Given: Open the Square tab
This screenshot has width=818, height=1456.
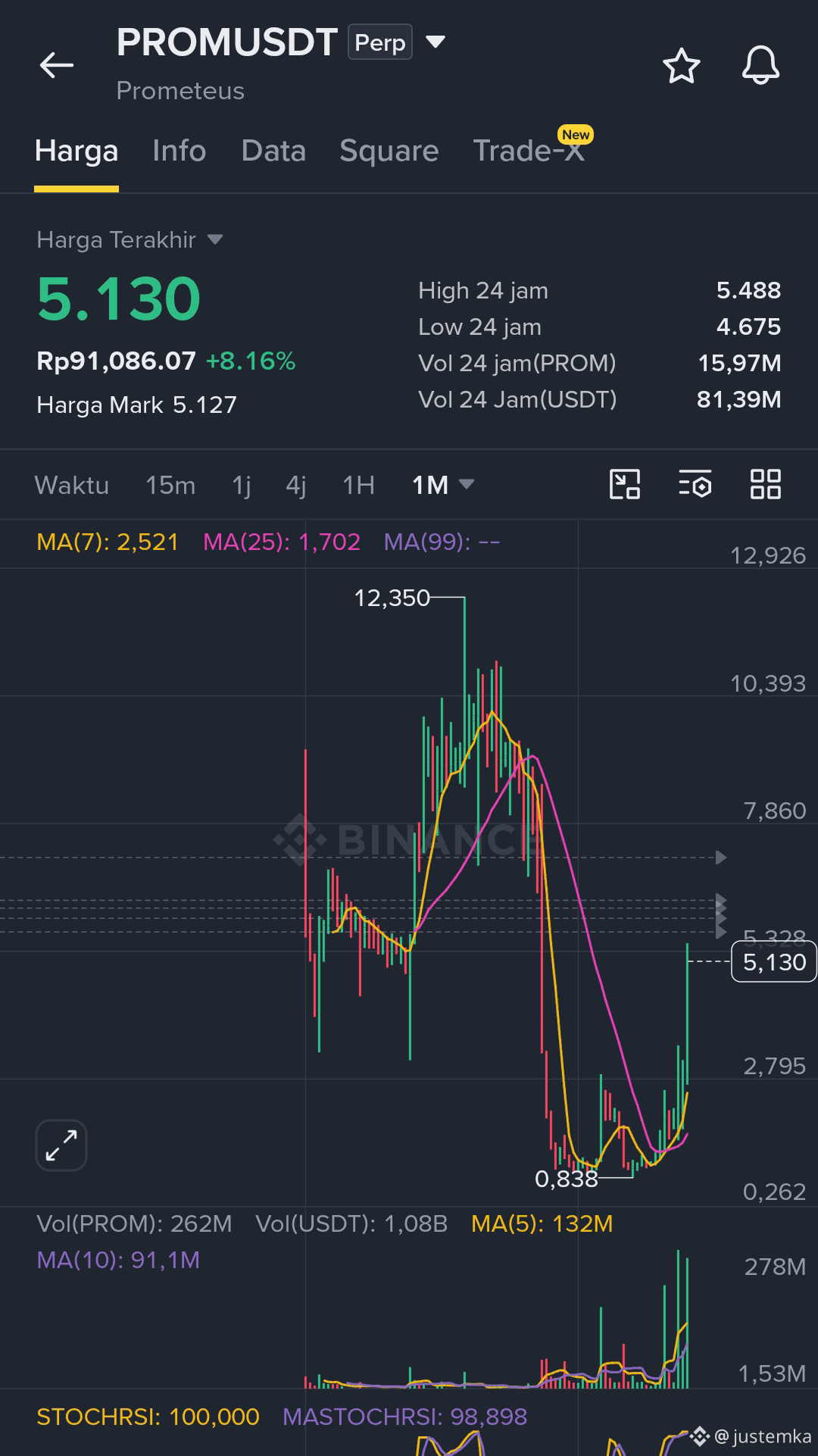Looking at the screenshot, I should [x=389, y=151].
